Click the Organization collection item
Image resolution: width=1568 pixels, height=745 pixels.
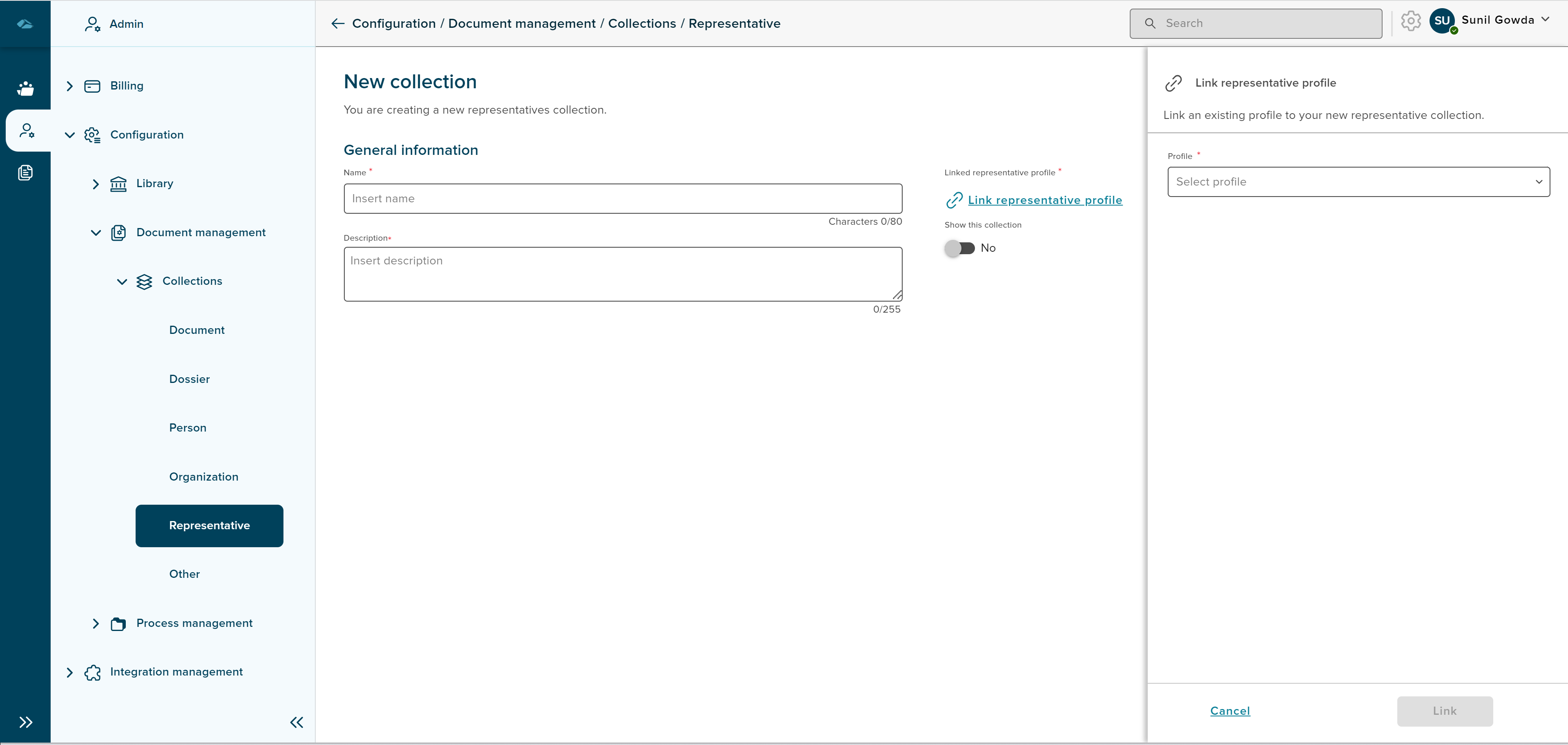point(204,476)
